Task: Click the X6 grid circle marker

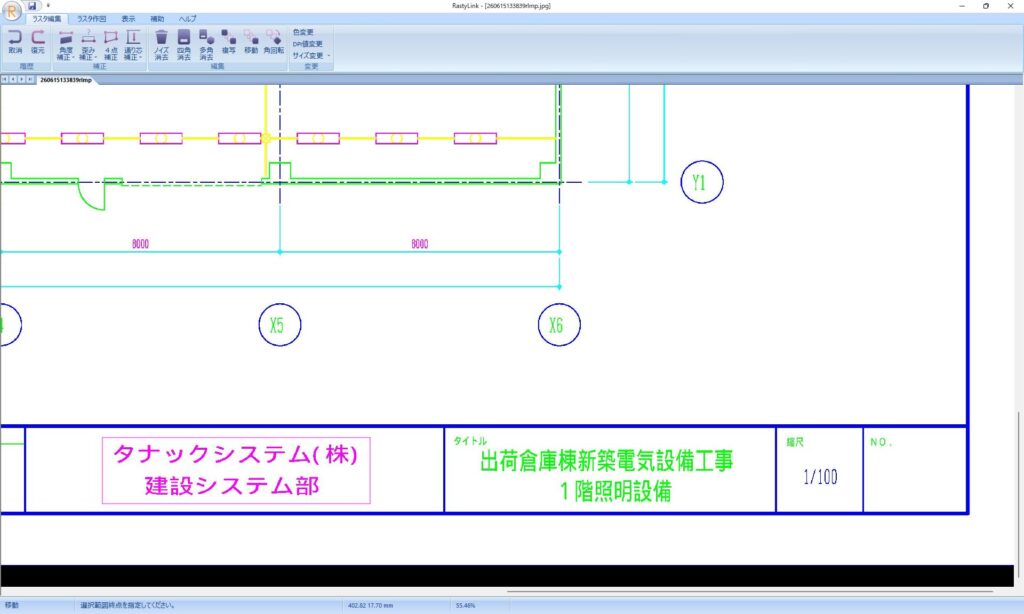Action: (559, 325)
